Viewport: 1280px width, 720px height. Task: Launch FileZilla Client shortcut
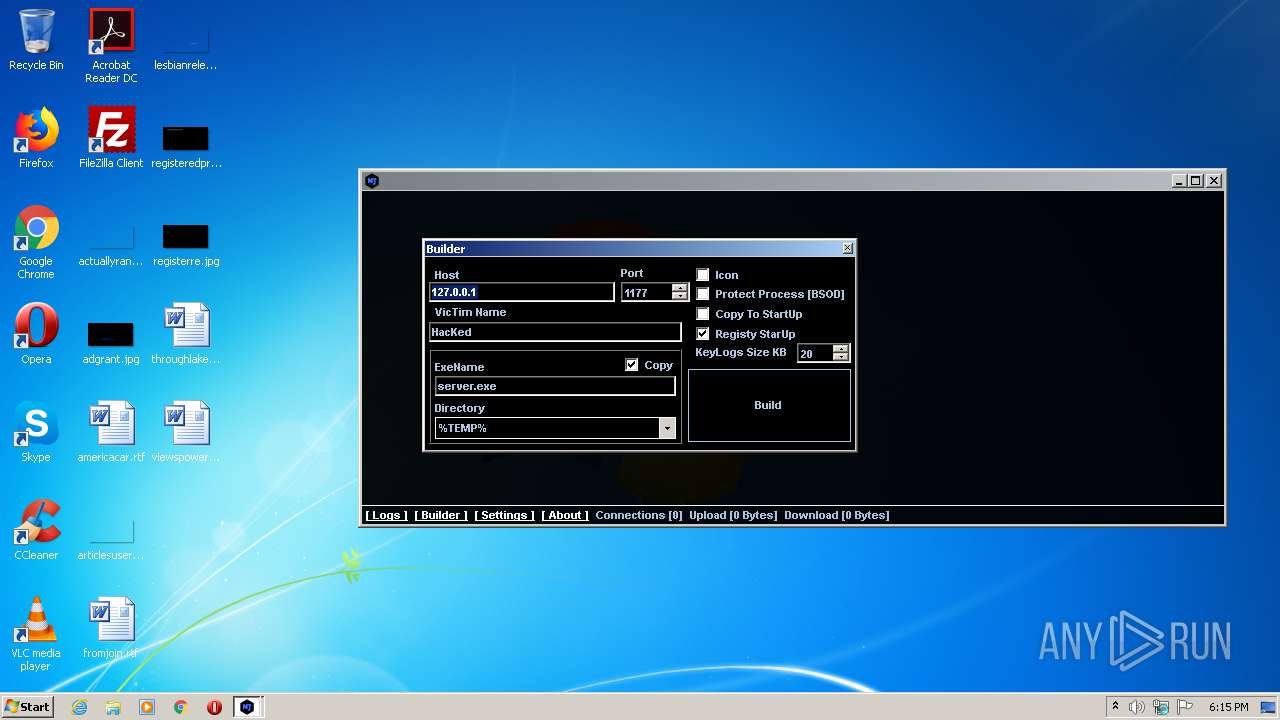point(111,138)
